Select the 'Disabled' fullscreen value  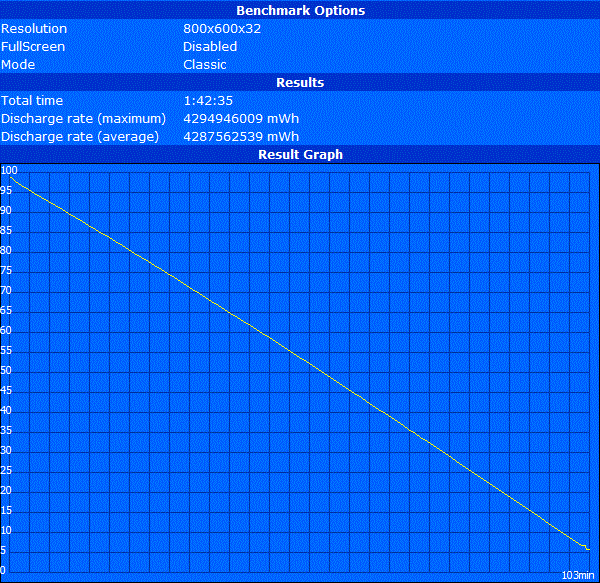tap(210, 47)
